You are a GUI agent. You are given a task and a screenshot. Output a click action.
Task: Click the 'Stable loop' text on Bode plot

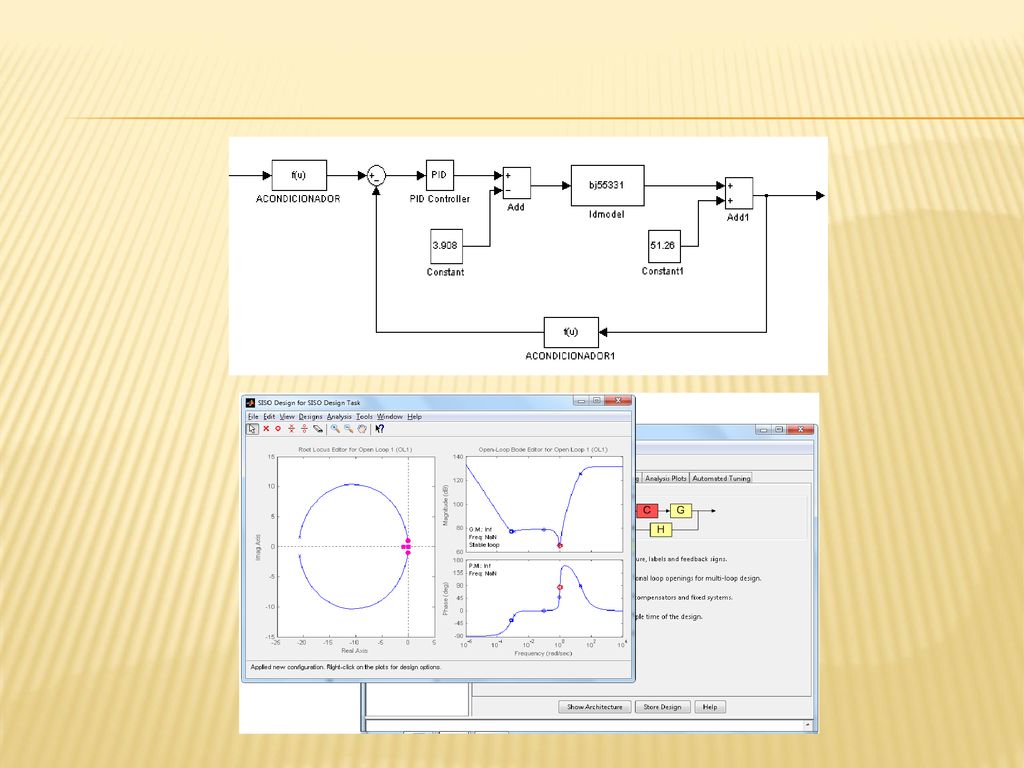pyautogui.click(x=484, y=545)
